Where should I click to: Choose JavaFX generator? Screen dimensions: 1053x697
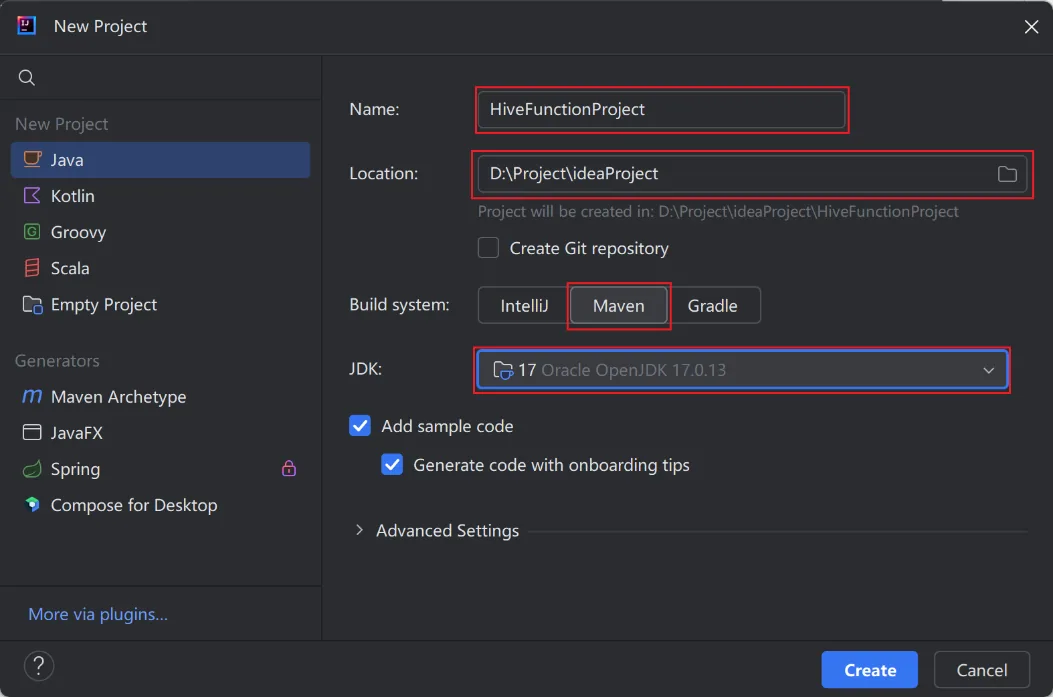click(x=161, y=433)
